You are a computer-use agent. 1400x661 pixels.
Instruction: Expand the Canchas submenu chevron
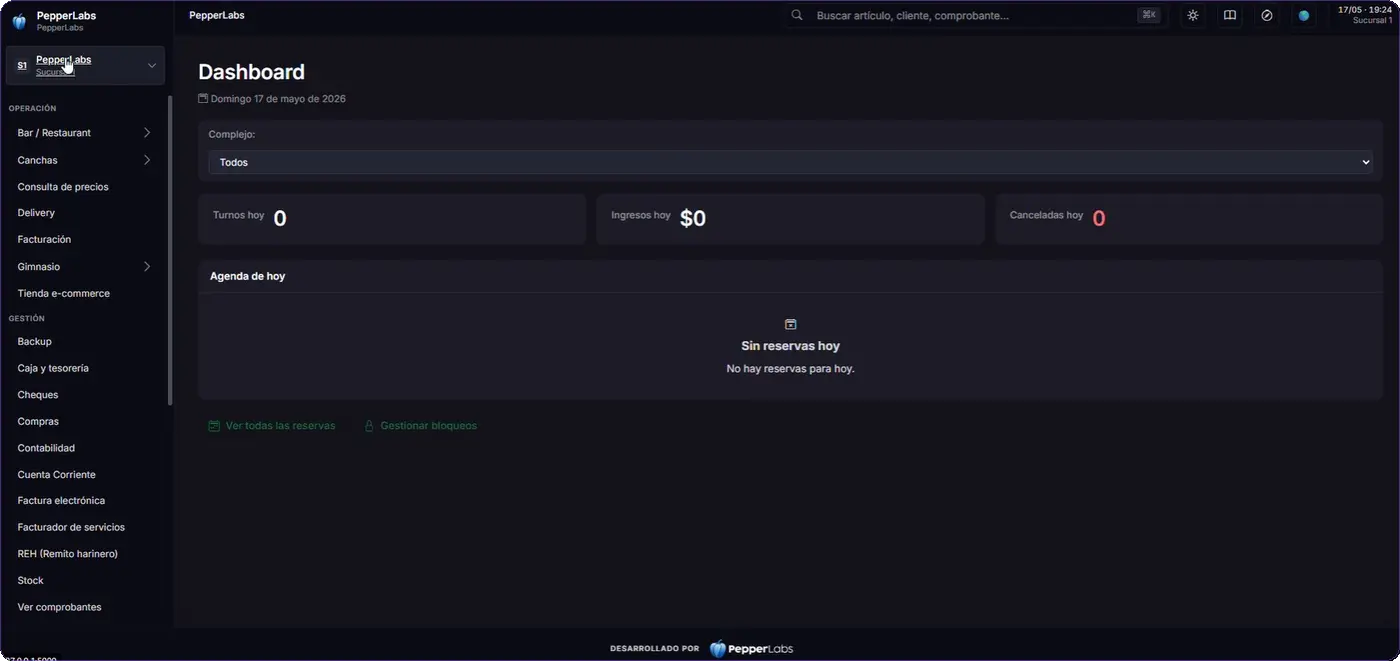(147, 160)
